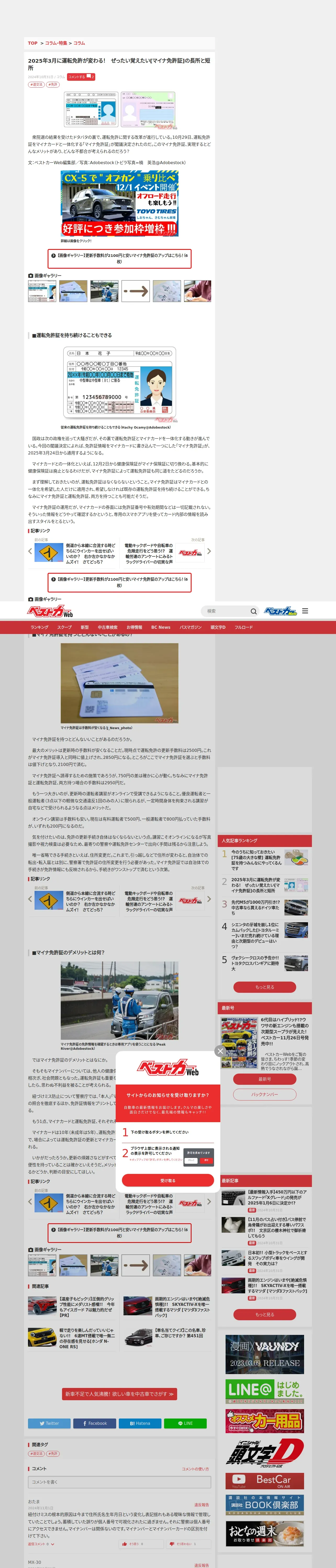Expand 返信コメント replies on おたま's comment
This screenshot has height=1568, width=336.
41,1544
